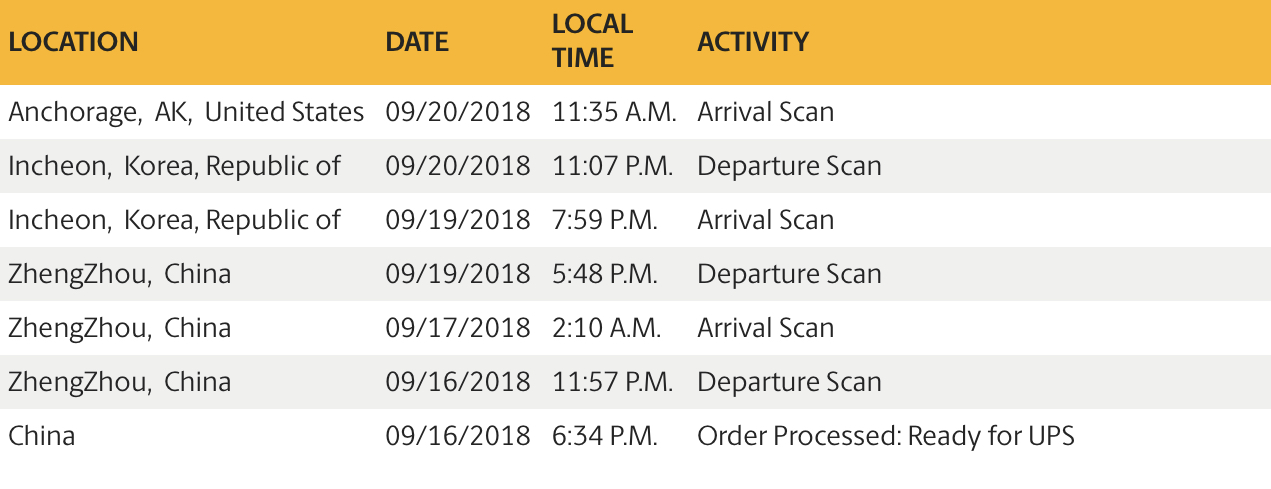The image size is (1271, 489).
Task: Click the 5:48 P.M. time cell
Action: (x=605, y=274)
